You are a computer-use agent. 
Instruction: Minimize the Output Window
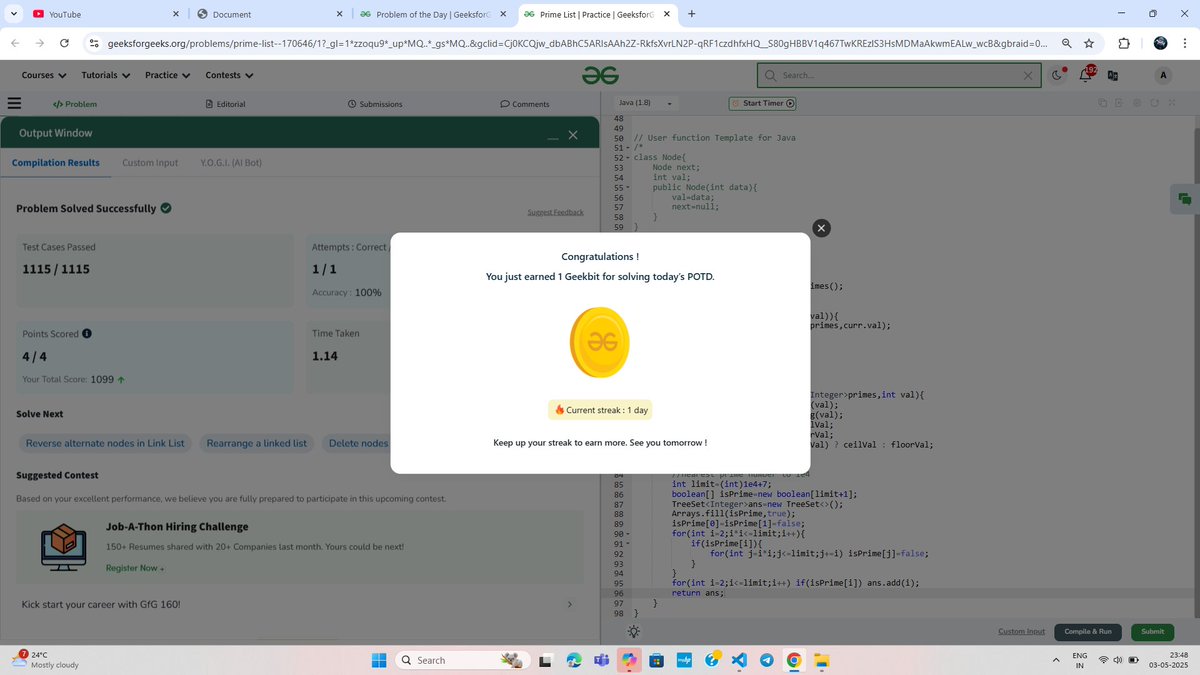(x=551, y=138)
